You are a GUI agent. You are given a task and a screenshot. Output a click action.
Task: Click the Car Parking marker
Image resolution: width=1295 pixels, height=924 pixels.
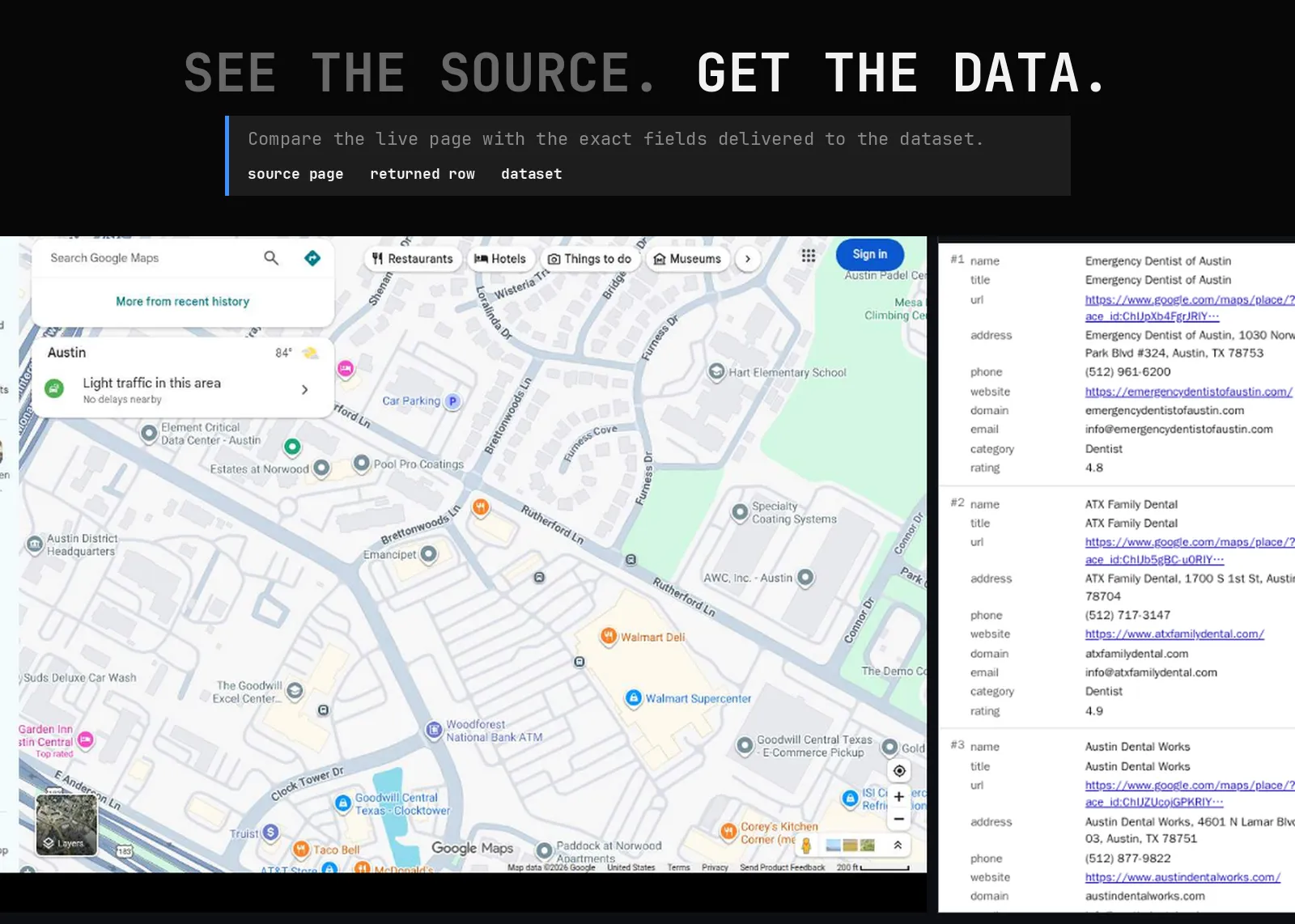pyautogui.click(x=453, y=401)
